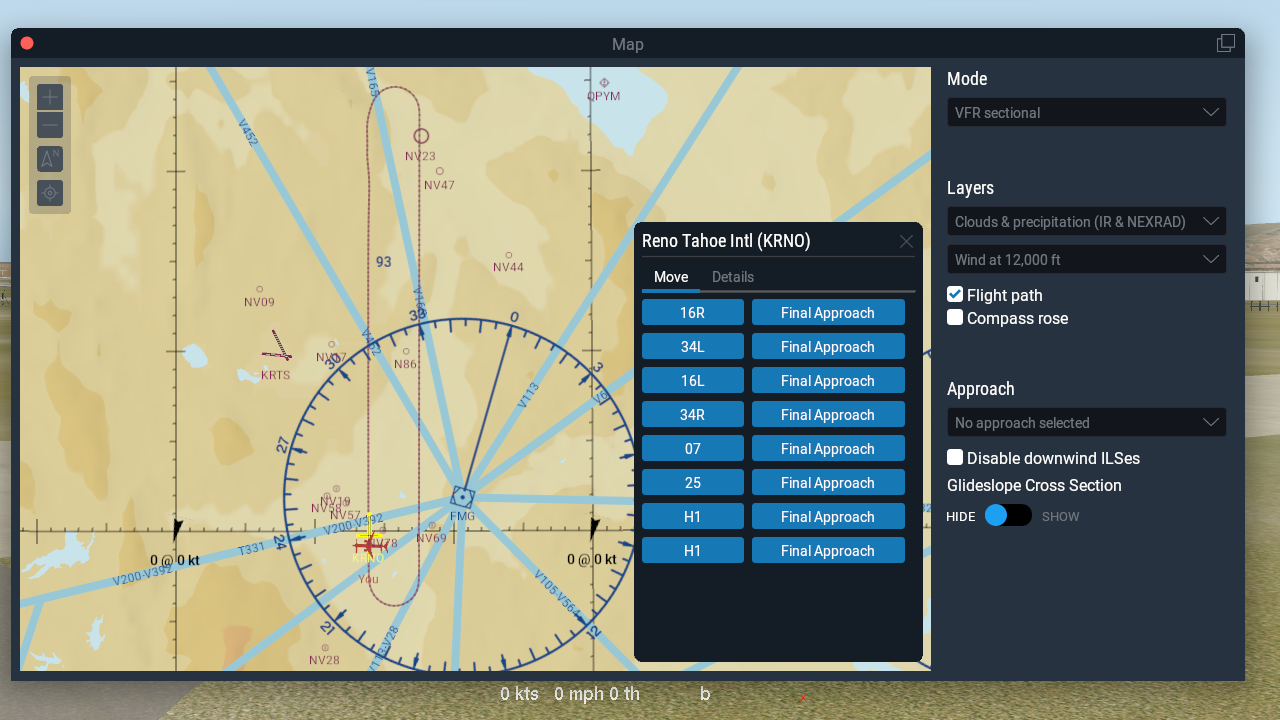Pop out the Map window
1280x720 pixels.
click(1226, 43)
